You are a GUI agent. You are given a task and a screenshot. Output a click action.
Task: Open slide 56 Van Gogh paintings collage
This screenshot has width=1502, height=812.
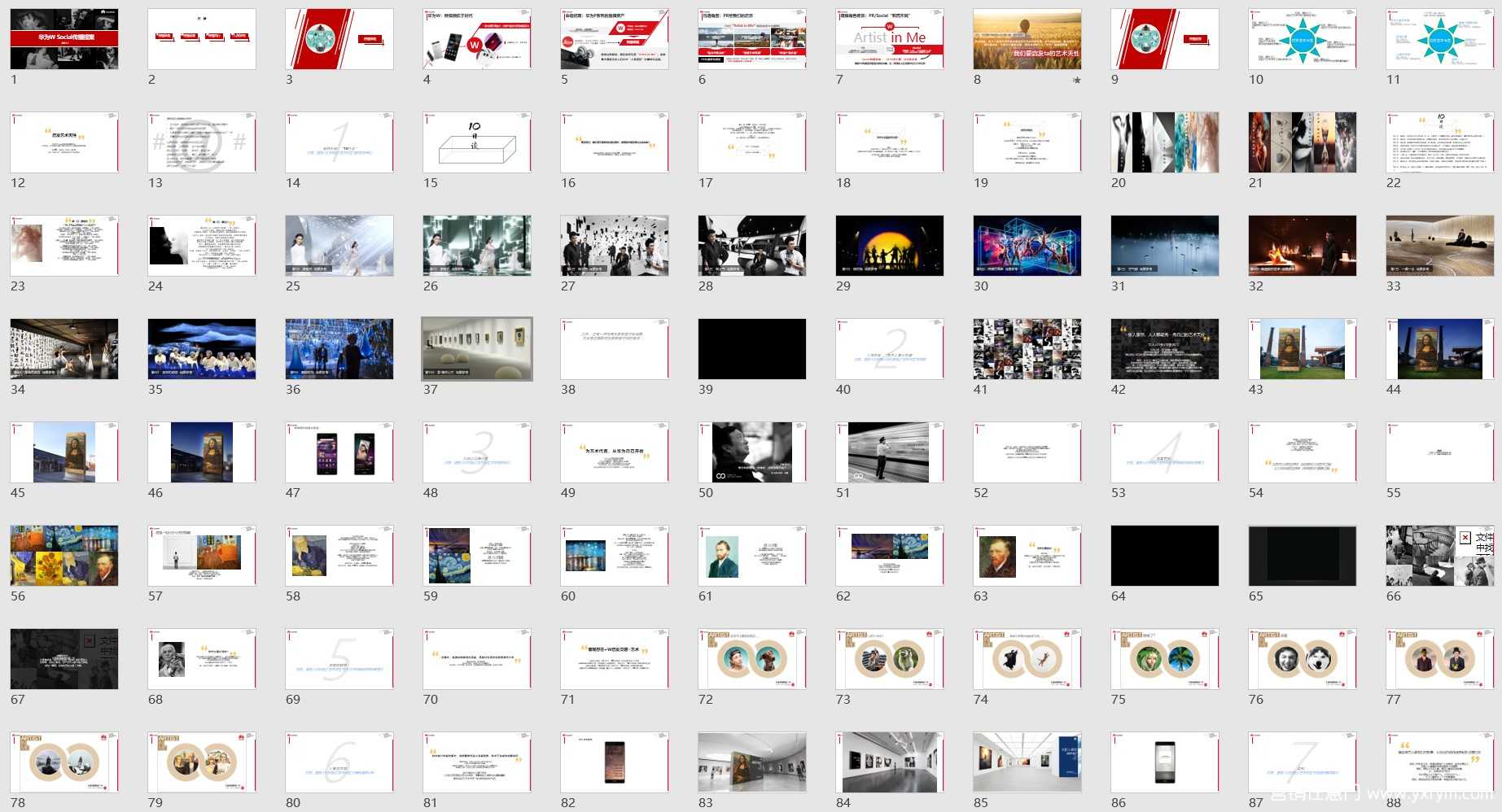[64, 556]
